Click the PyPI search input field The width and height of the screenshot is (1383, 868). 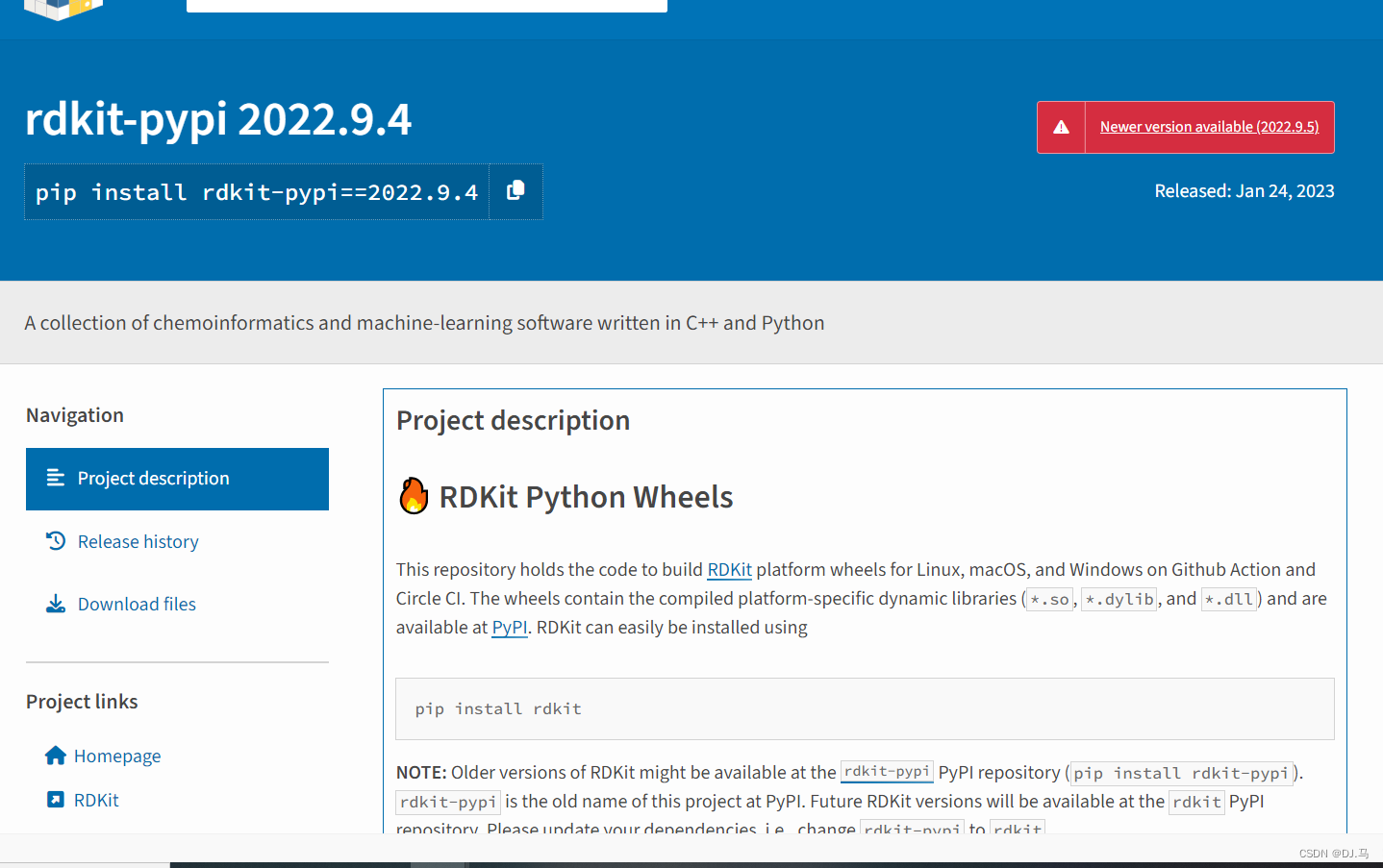[x=427, y=6]
